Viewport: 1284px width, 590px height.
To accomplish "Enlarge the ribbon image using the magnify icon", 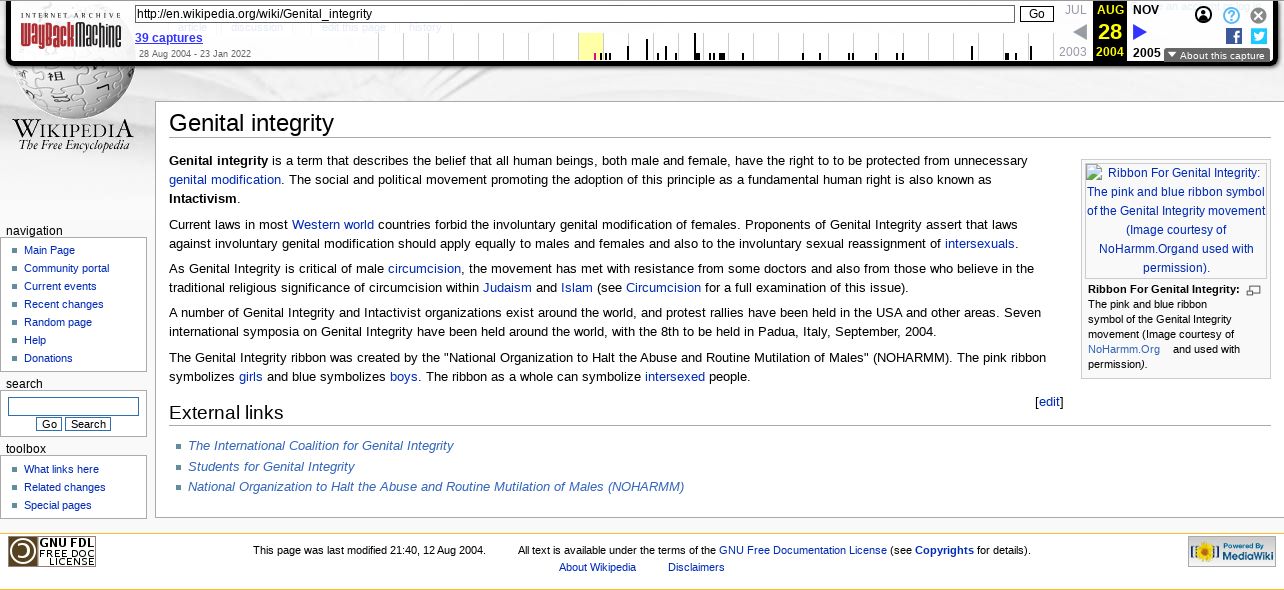I will coord(1254,290).
